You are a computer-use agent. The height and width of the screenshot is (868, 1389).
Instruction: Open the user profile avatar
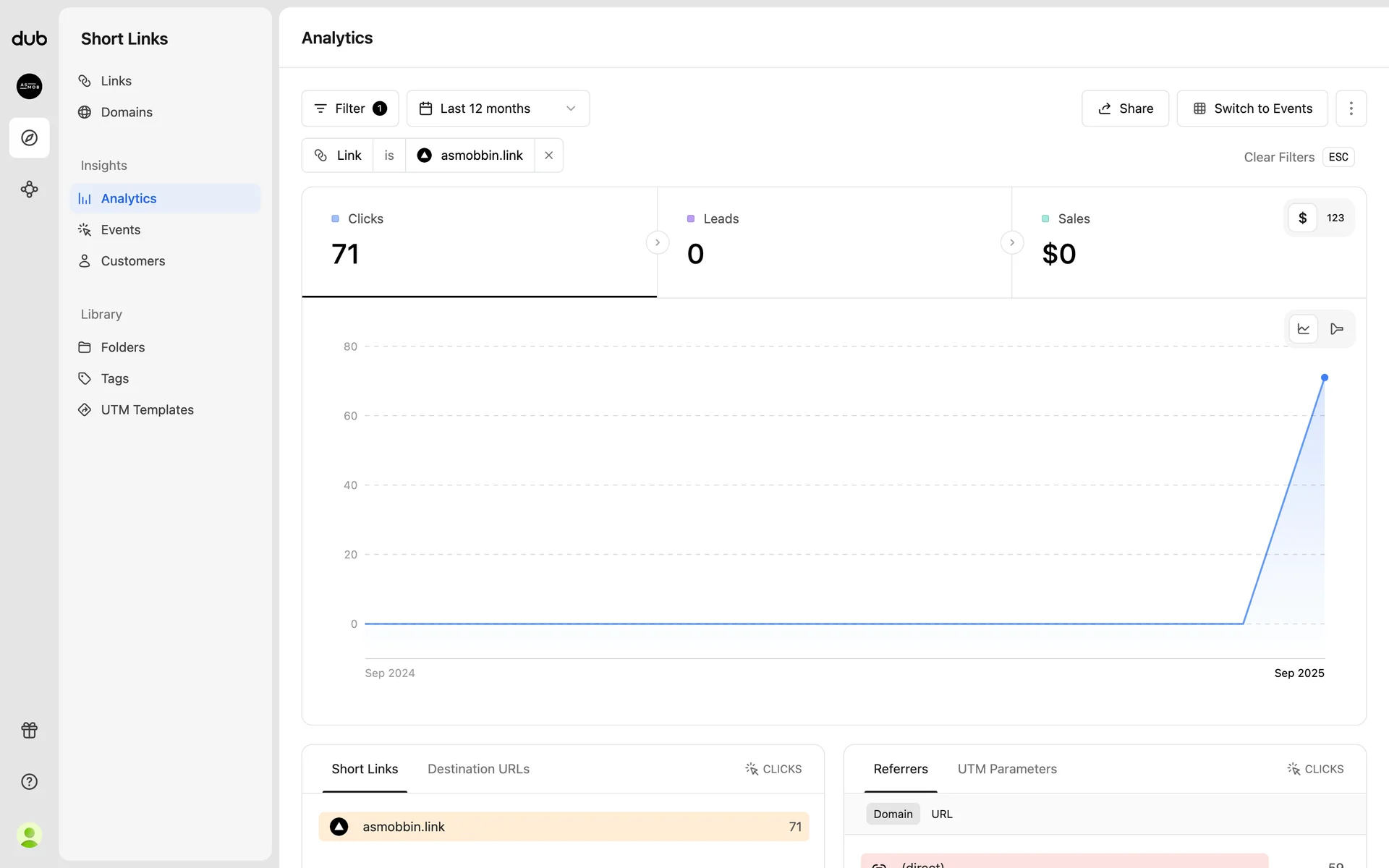29,835
